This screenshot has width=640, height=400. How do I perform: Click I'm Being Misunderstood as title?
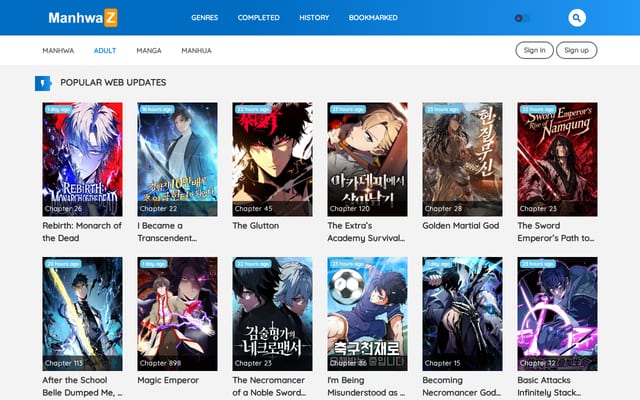pyautogui.click(x=366, y=386)
